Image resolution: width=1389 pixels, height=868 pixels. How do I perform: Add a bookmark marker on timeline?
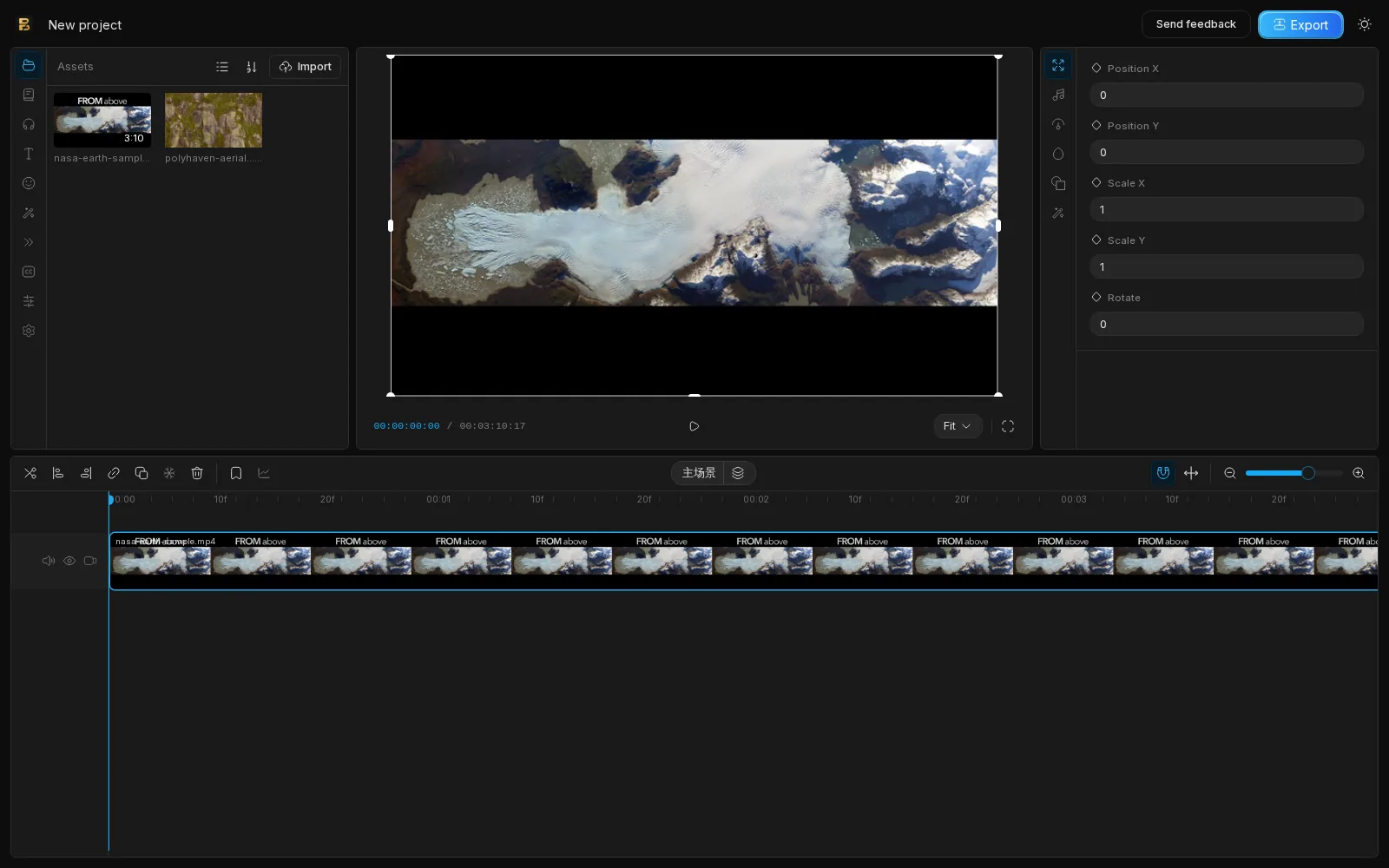(236, 473)
